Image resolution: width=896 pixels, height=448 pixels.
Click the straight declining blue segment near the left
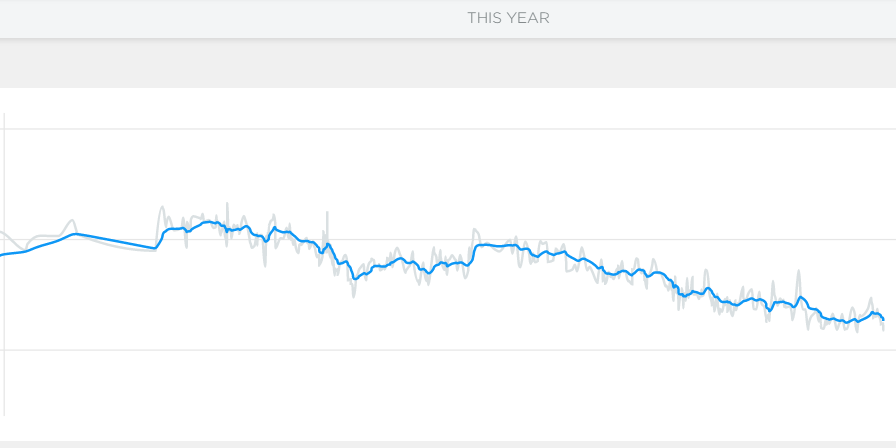[x=115, y=241]
